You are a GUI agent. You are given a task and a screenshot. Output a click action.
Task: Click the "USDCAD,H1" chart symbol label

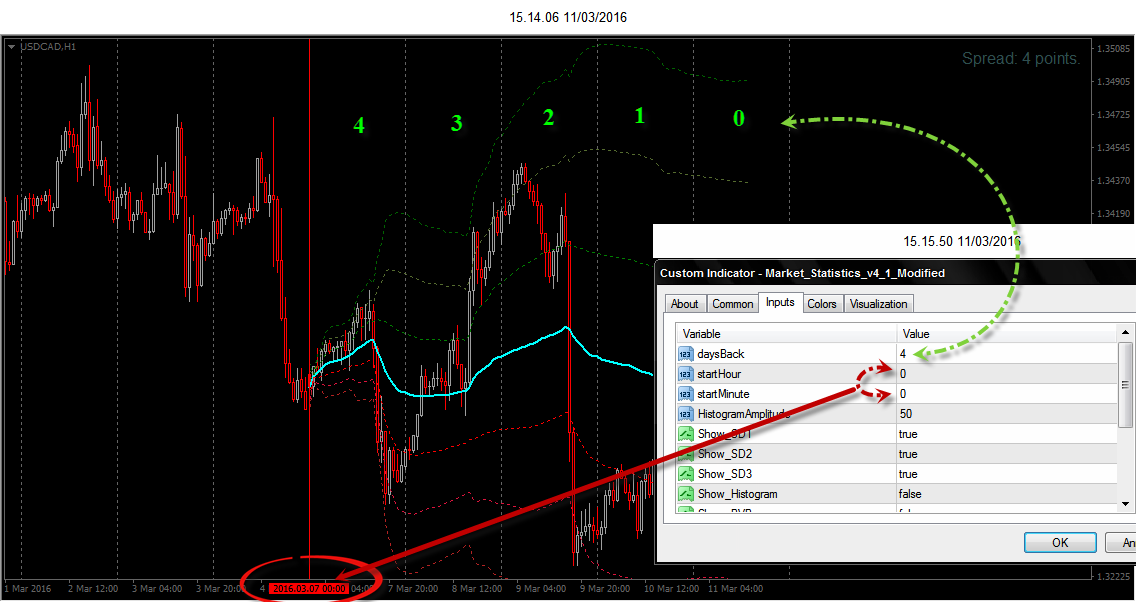[x=49, y=47]
